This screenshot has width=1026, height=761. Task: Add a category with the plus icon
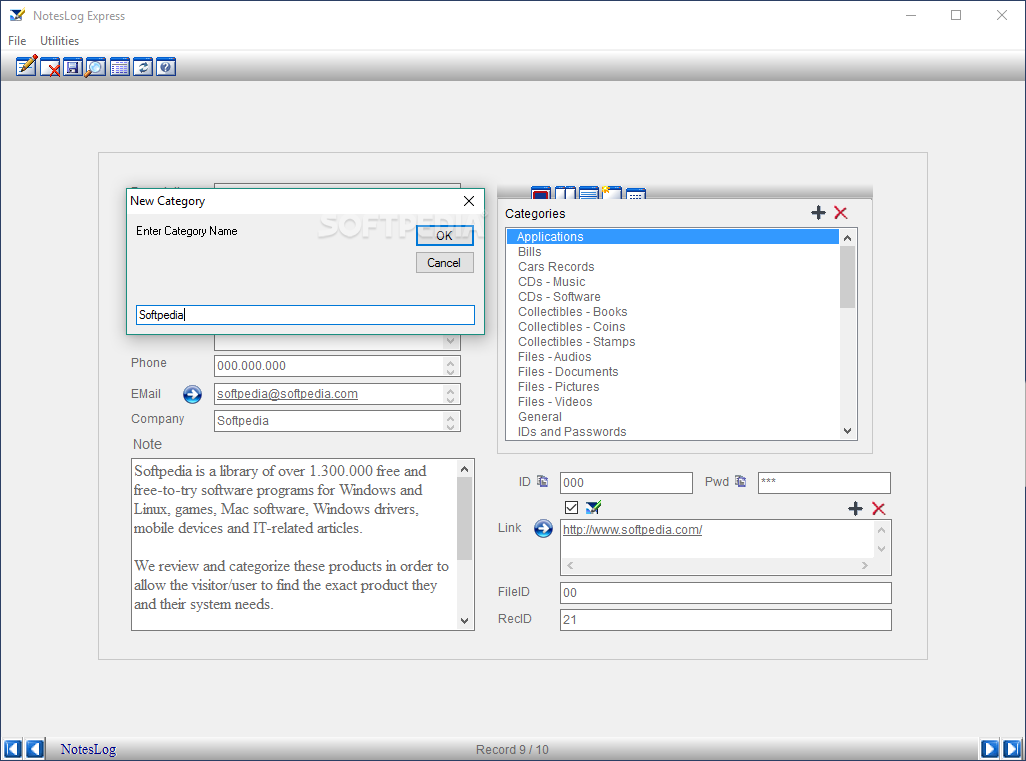818,213
